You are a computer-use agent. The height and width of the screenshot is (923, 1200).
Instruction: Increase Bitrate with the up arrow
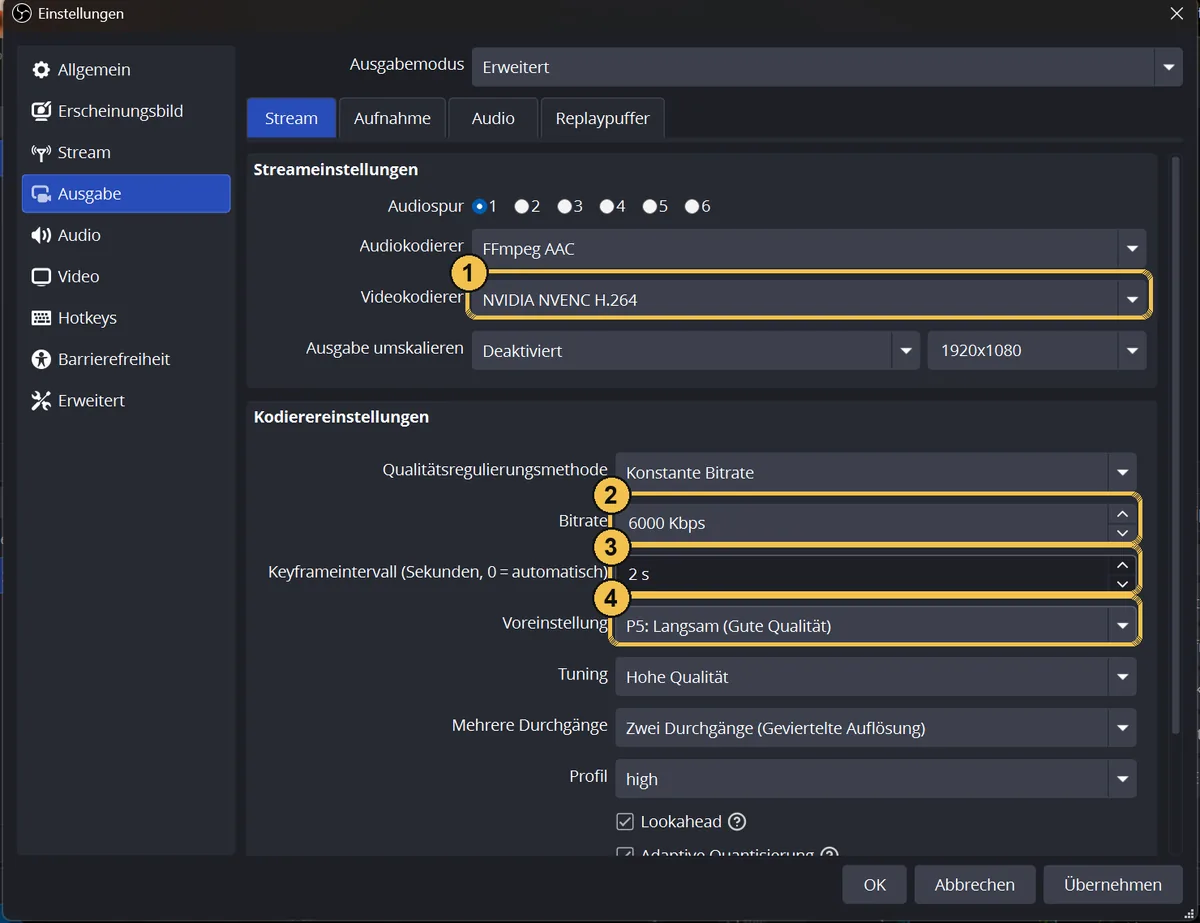1122,513
